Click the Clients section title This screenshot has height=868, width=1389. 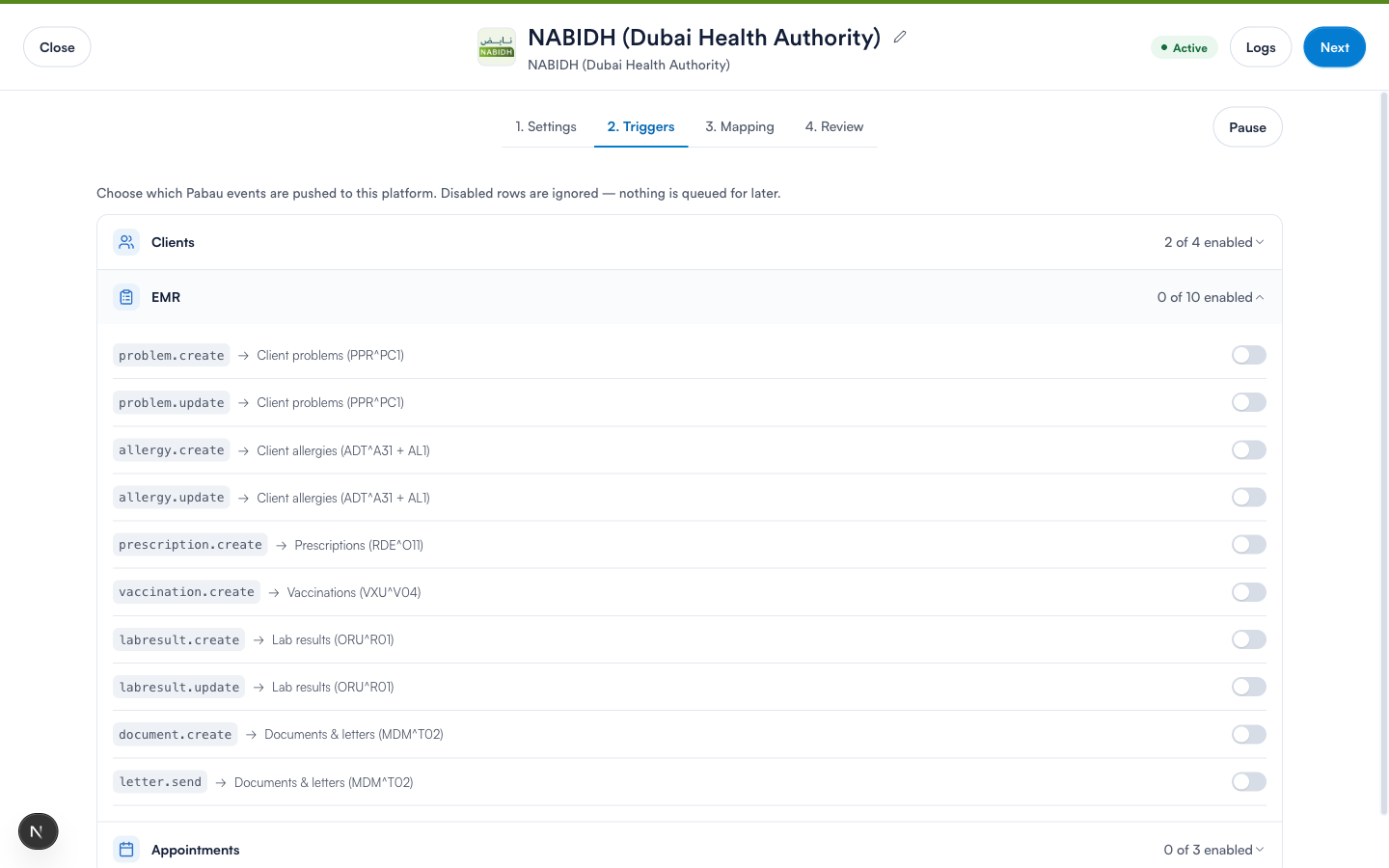pyautogui.click(x=173, y=242)
